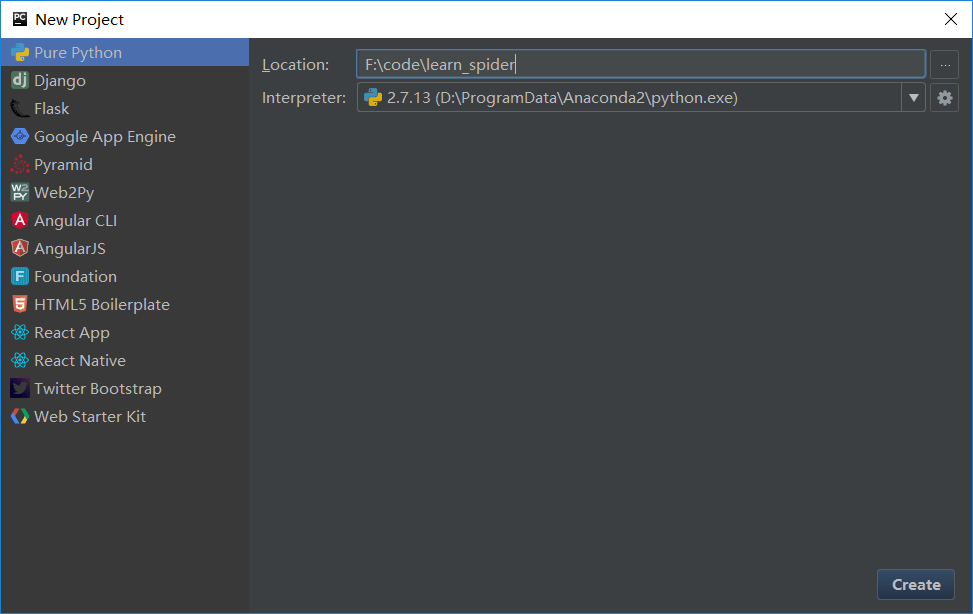Click the Google App Engine icon
This screenshot has height=614, width=973.
(20, 136)
